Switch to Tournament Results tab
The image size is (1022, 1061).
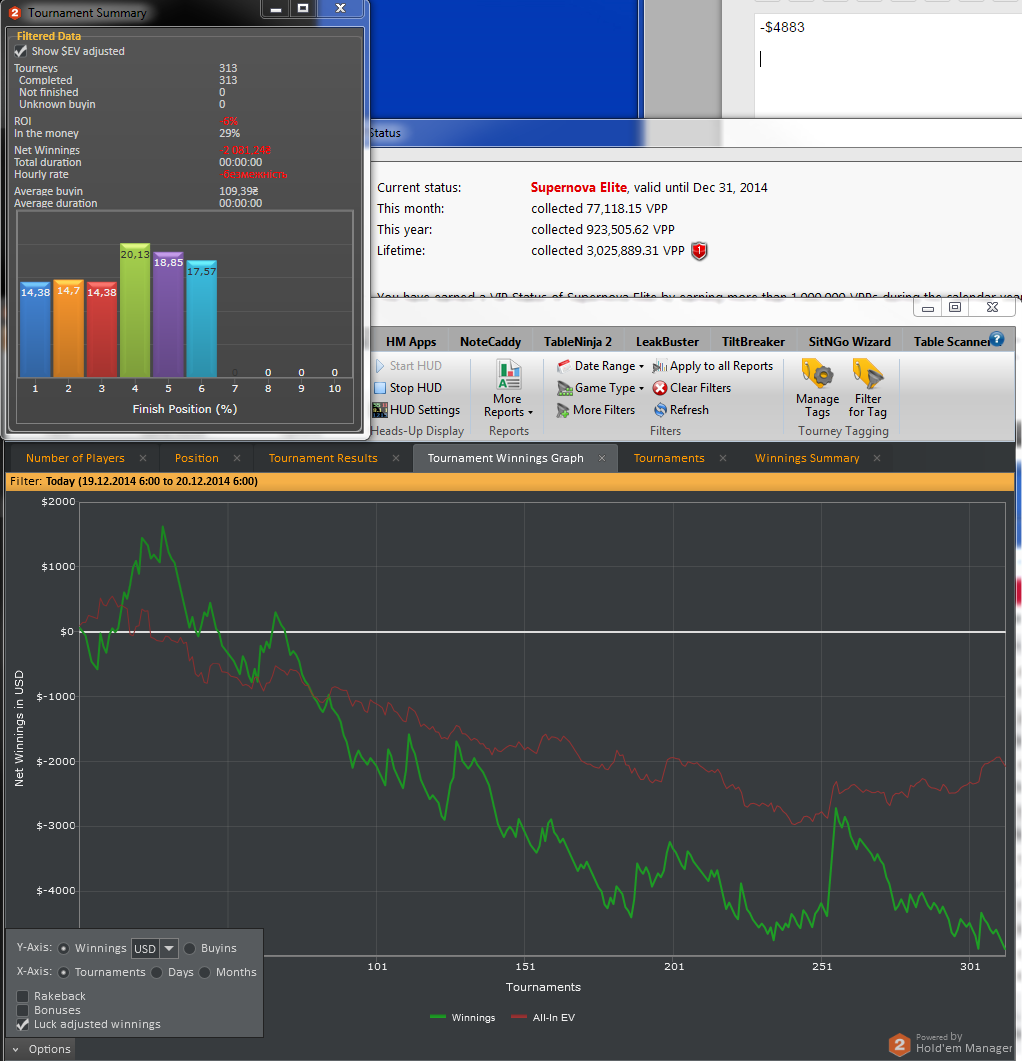(x=323, y=458)
